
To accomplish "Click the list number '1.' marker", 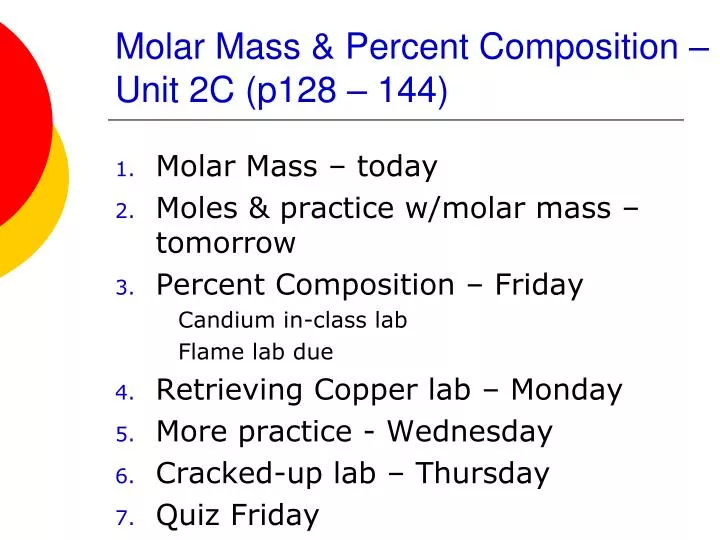I will [125, 170].
